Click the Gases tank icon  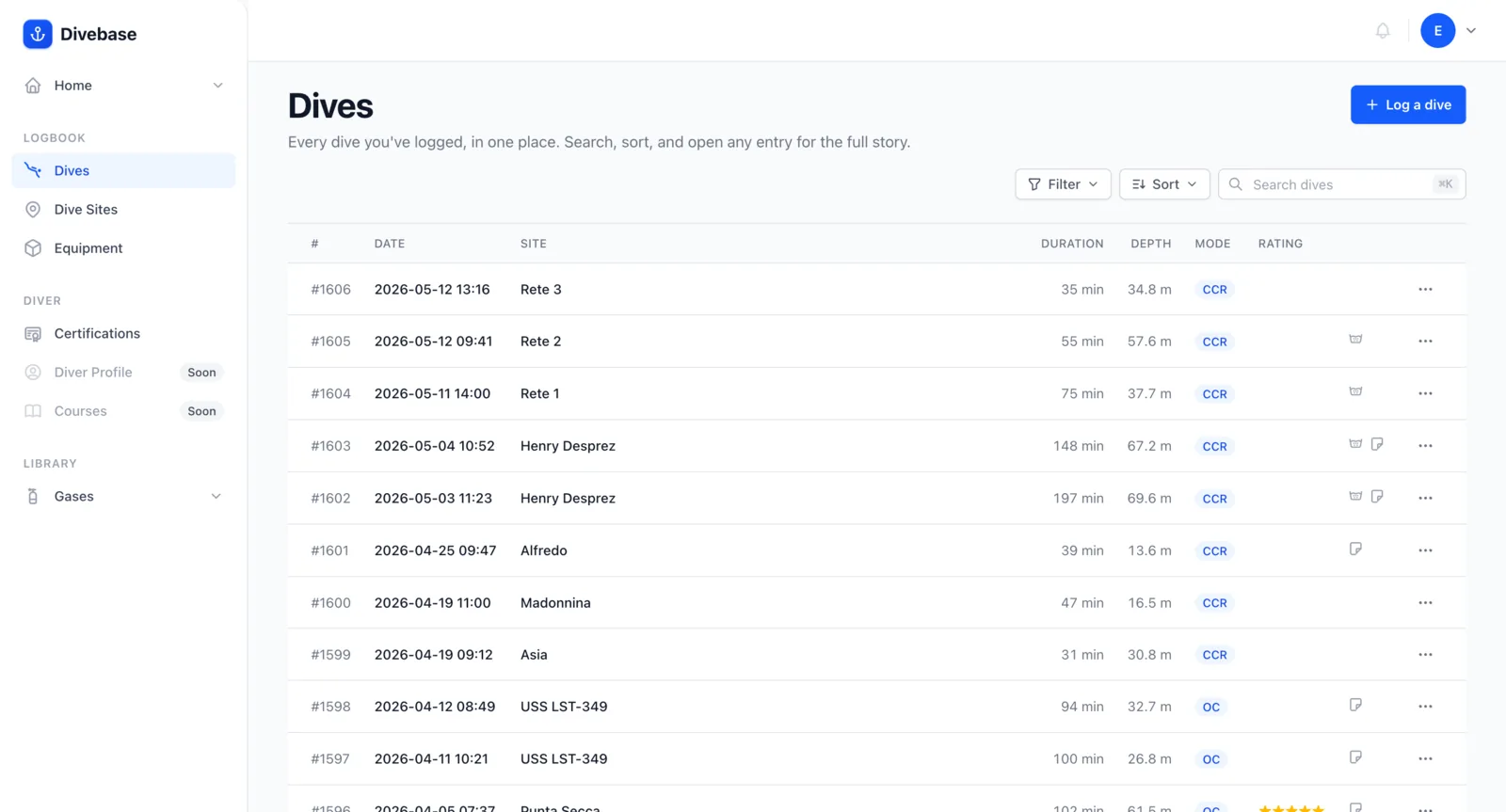tap(33, 497)
